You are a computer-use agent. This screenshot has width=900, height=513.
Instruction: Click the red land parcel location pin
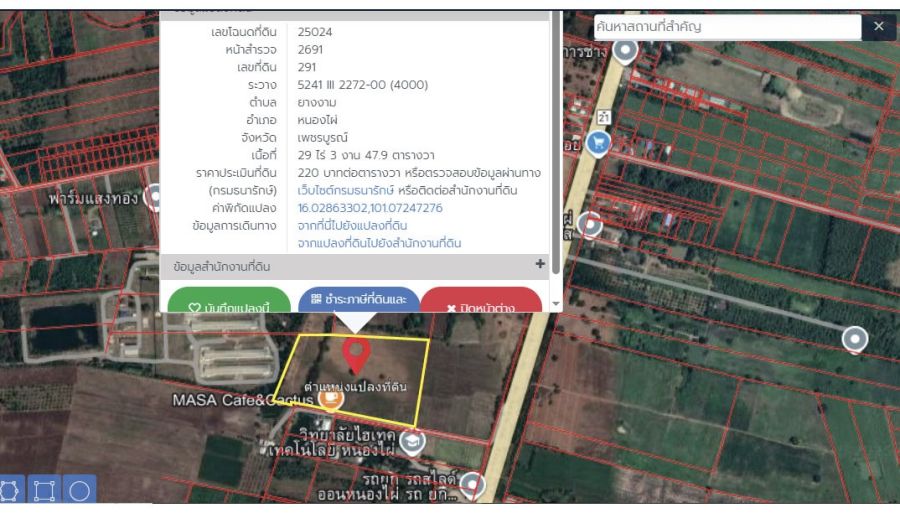356,355
